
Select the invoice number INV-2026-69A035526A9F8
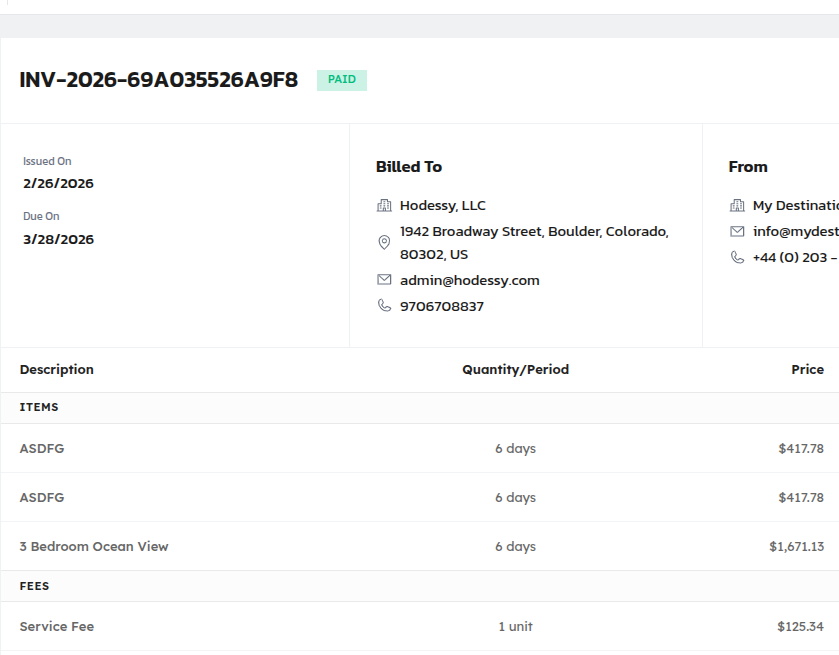point(159,80)
